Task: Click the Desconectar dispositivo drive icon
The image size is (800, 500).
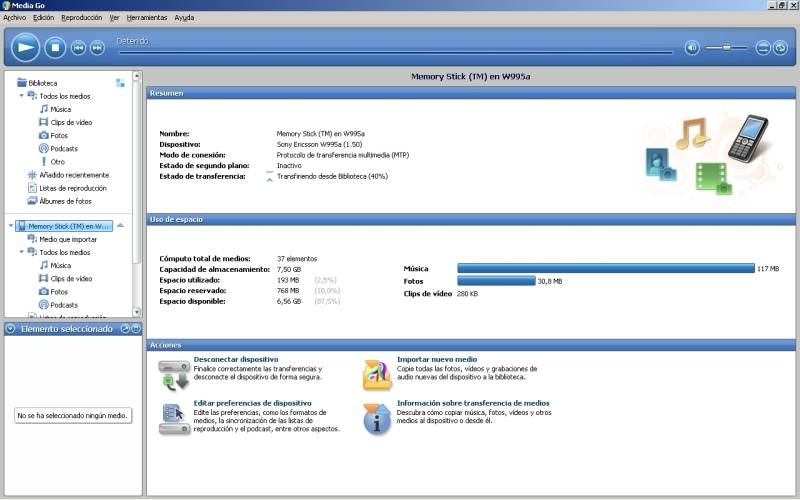Action: pyautogui.click(x=174, y=374)
